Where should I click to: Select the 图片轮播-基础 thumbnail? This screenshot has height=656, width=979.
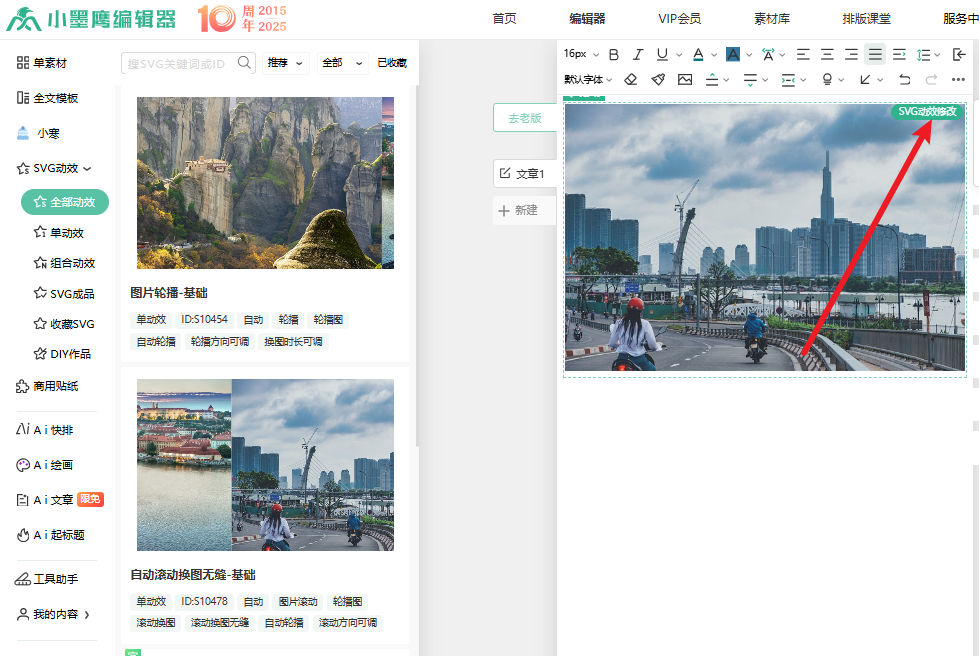click(x=265, y=183)
